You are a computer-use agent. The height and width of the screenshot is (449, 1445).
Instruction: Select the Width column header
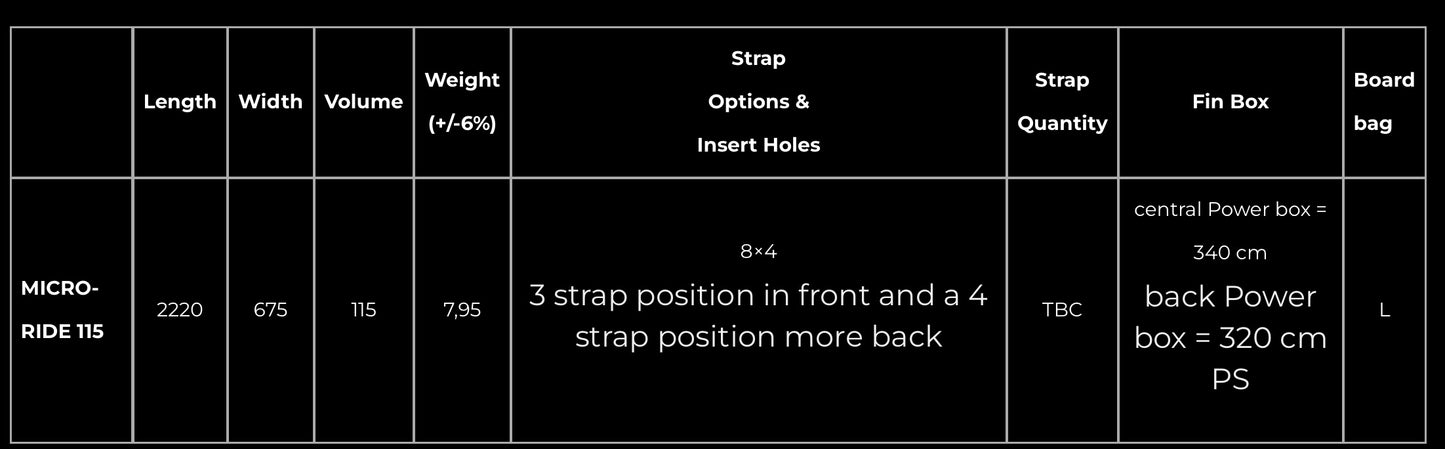tap(270, 102)
